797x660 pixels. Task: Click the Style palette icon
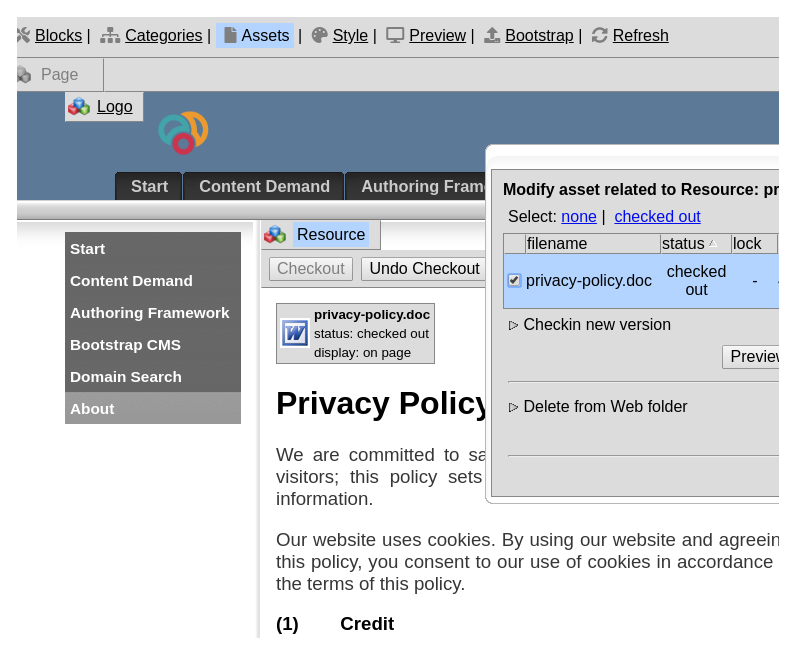[320, 35]
